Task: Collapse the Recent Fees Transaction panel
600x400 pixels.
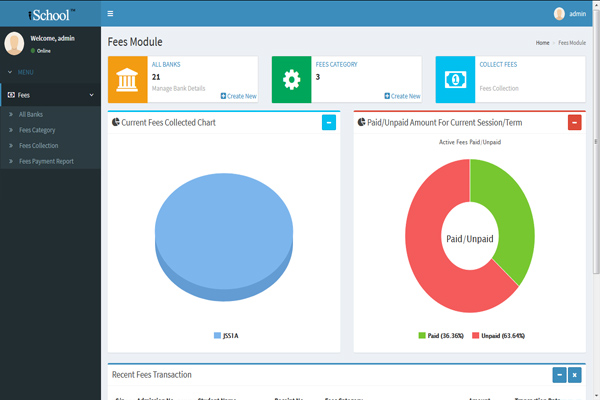Action: click(559, 375)
